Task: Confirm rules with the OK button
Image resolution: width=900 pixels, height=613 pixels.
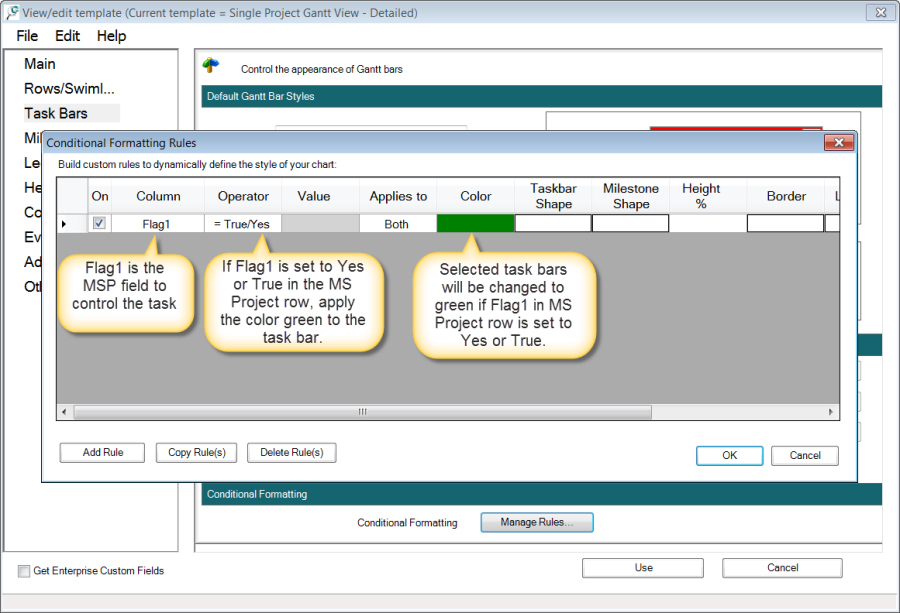Action: coord(730,455)
